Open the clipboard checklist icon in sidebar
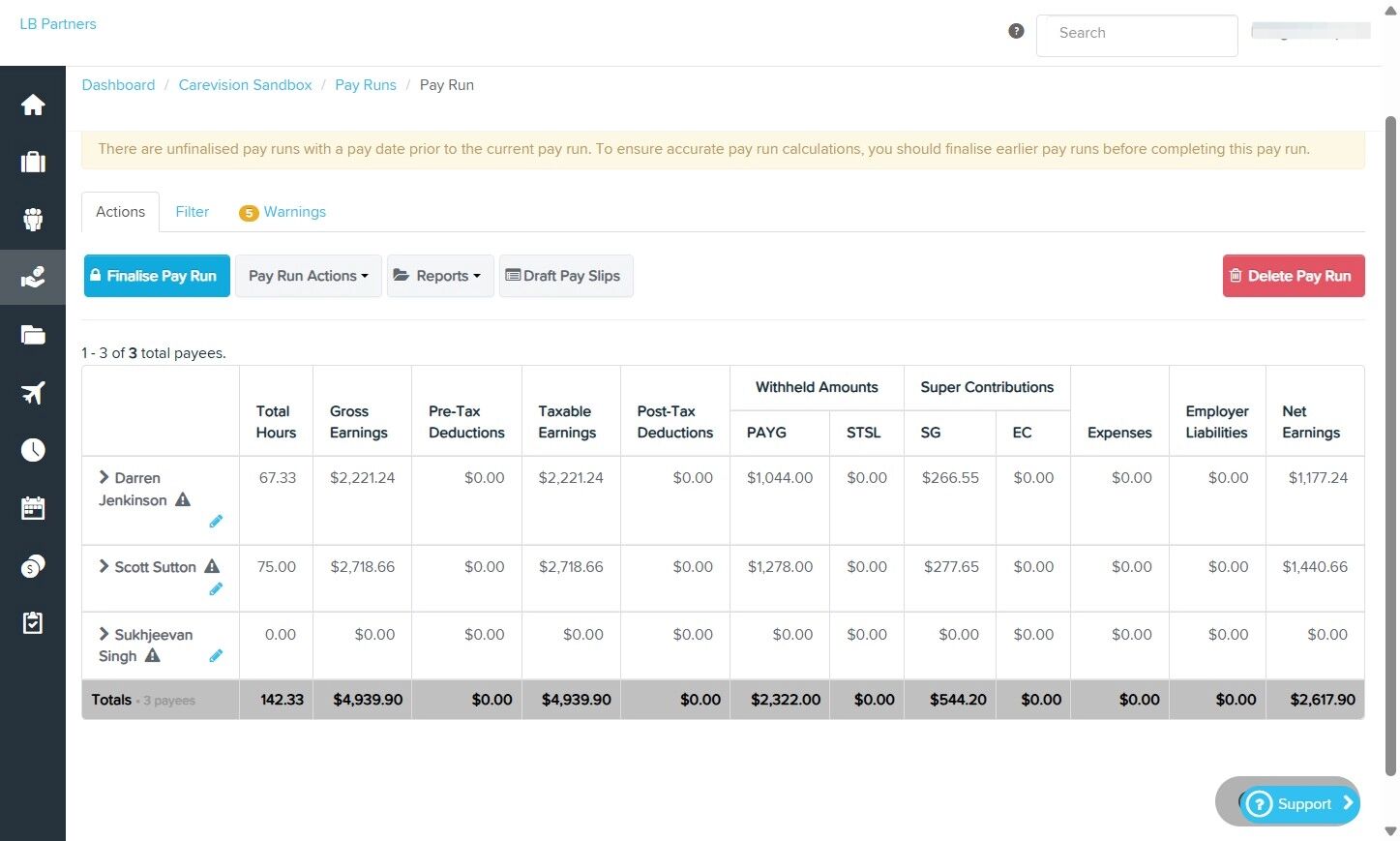 tap(33, 623)
